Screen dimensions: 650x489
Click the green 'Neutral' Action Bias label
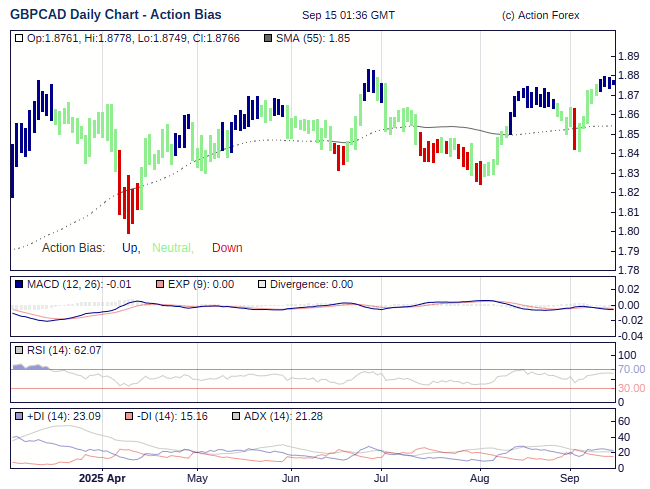tap(172, 248)
